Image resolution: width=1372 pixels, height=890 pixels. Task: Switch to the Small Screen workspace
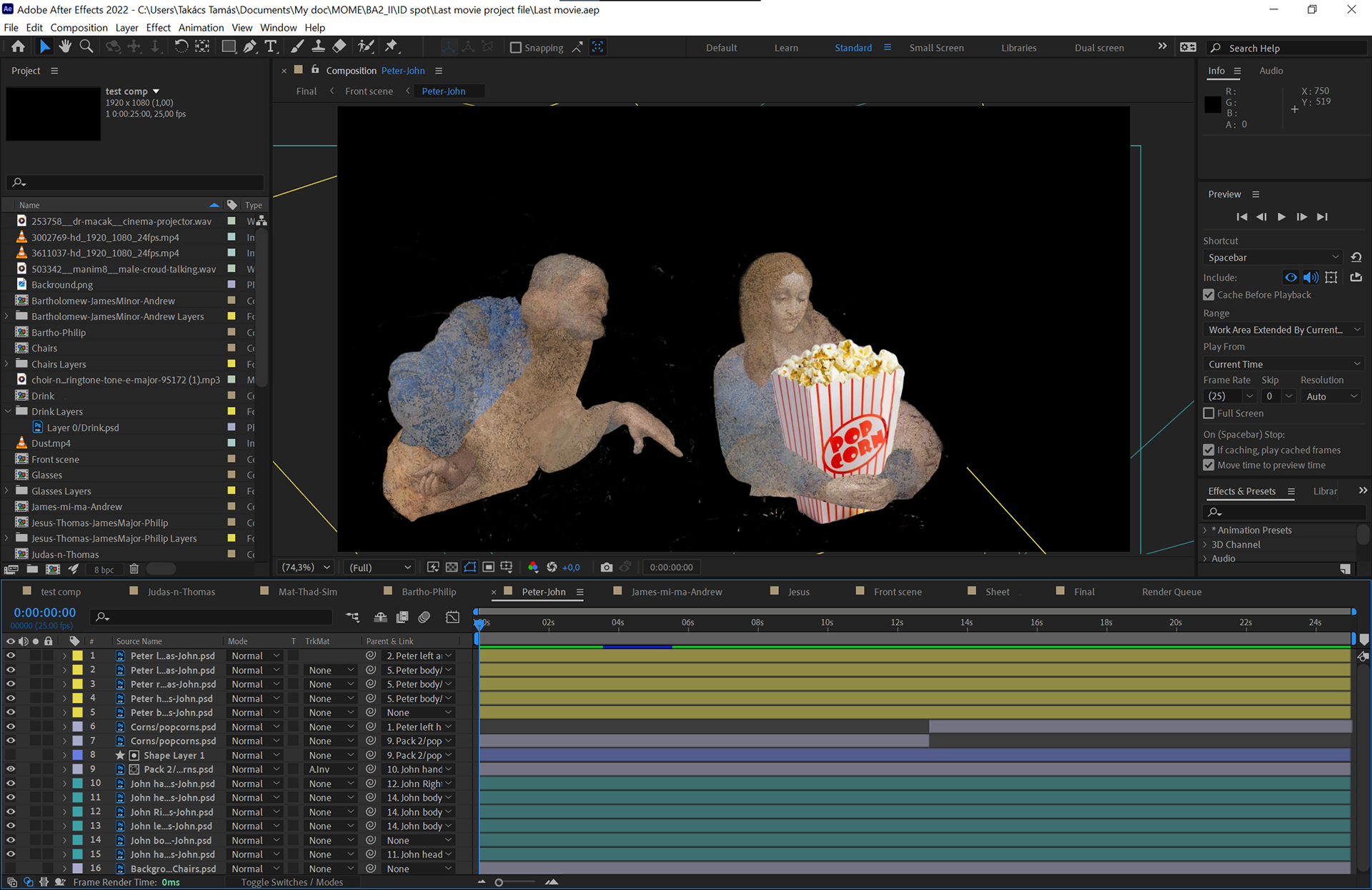(x=936, y=47)
